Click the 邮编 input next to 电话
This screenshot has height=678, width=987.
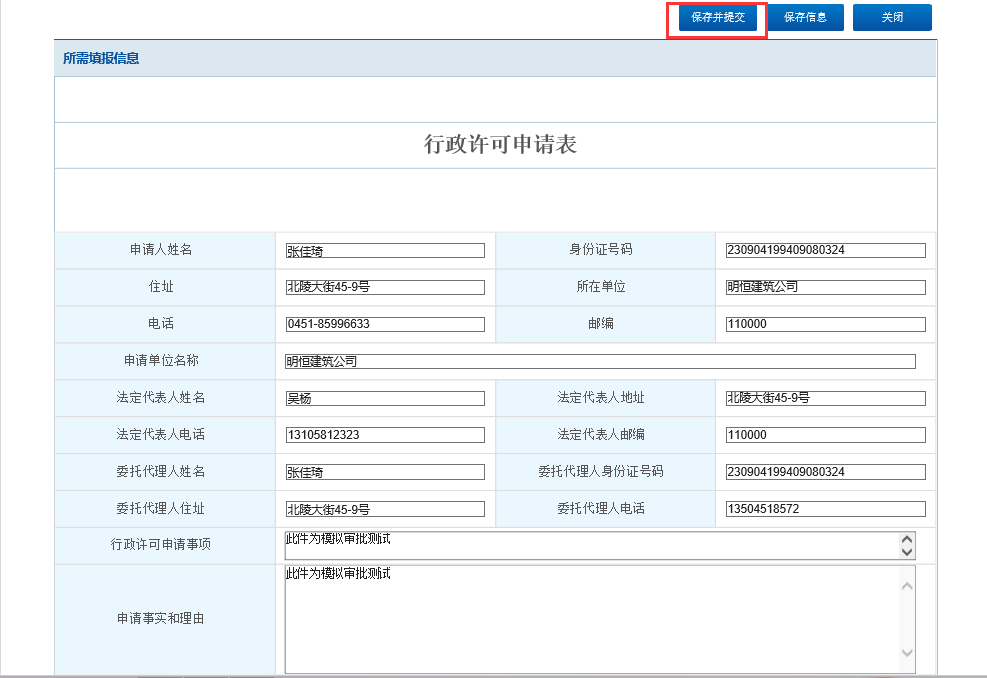coord(825,324)
